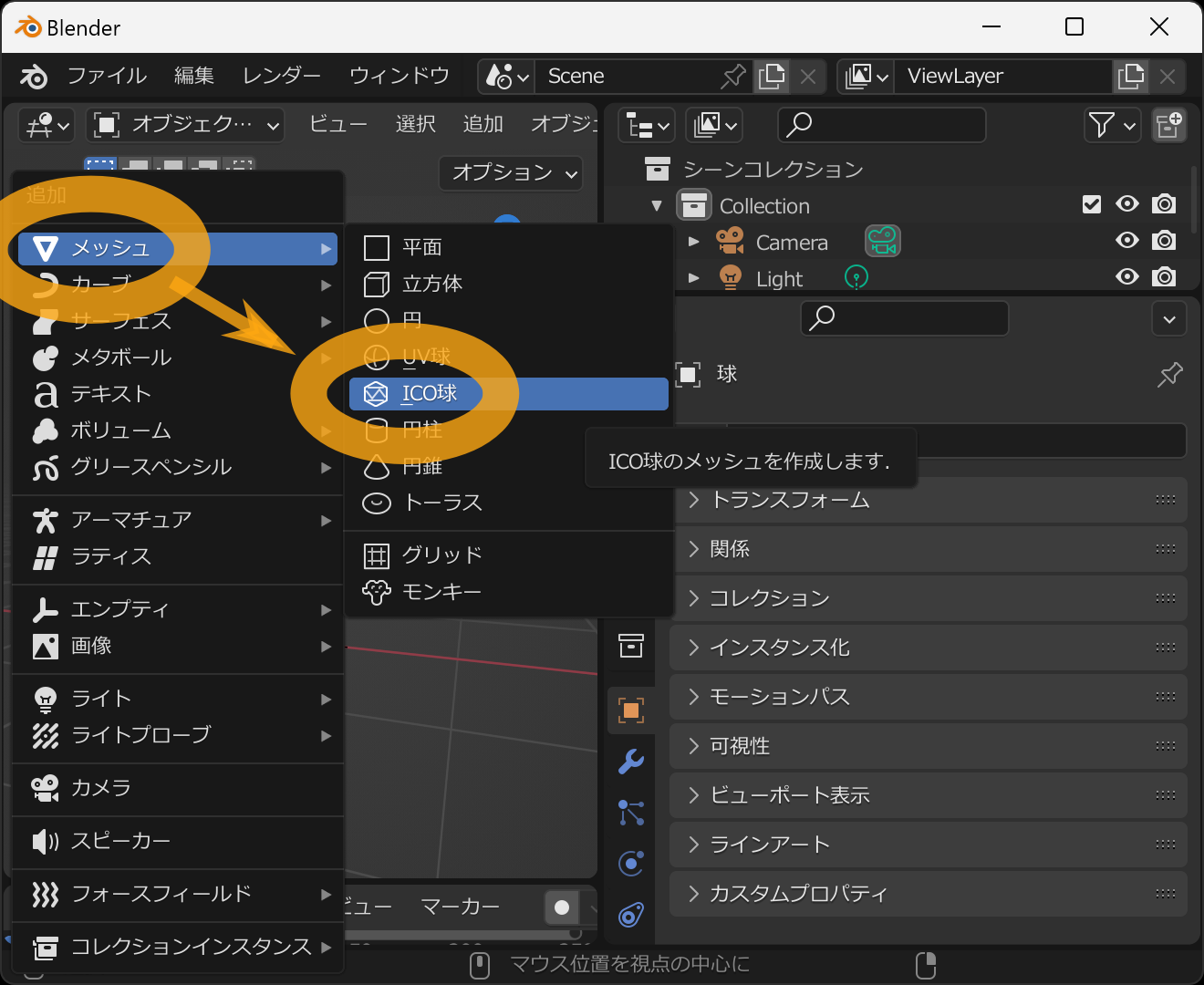Open the 追加 menu in viewport header

(483, 124)
